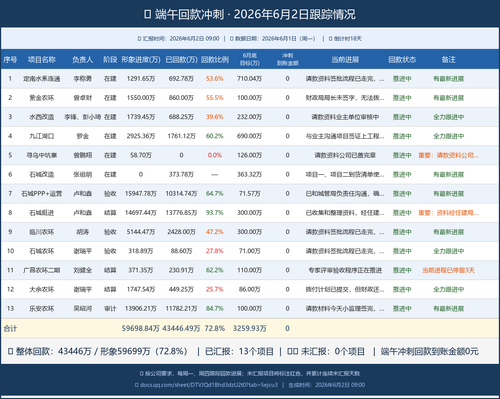This screenshot has width=500, height=399.
Task: Click the 重要：请款资料公司 remark in row 5
Action: point(448,155)
